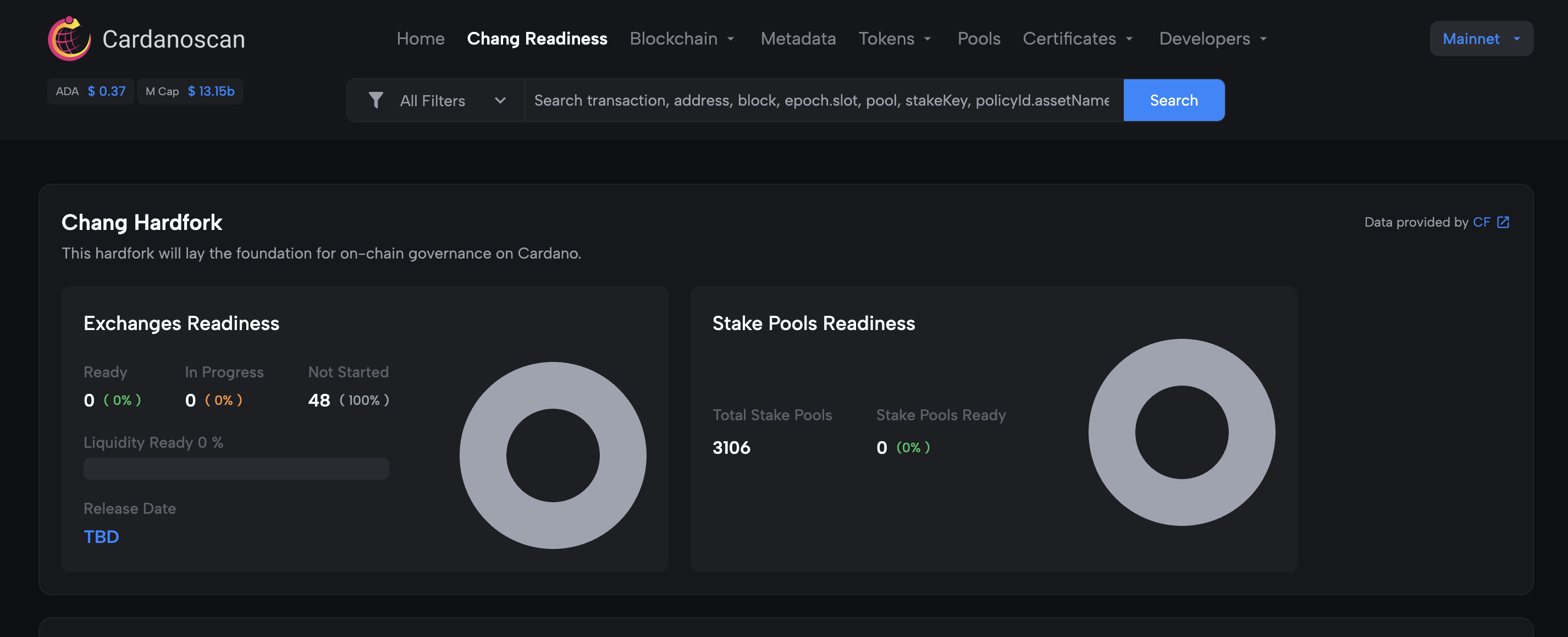1568x637 pixels.
Task: Click the Total Stake Pools value 3106
Action: (731, 448)
